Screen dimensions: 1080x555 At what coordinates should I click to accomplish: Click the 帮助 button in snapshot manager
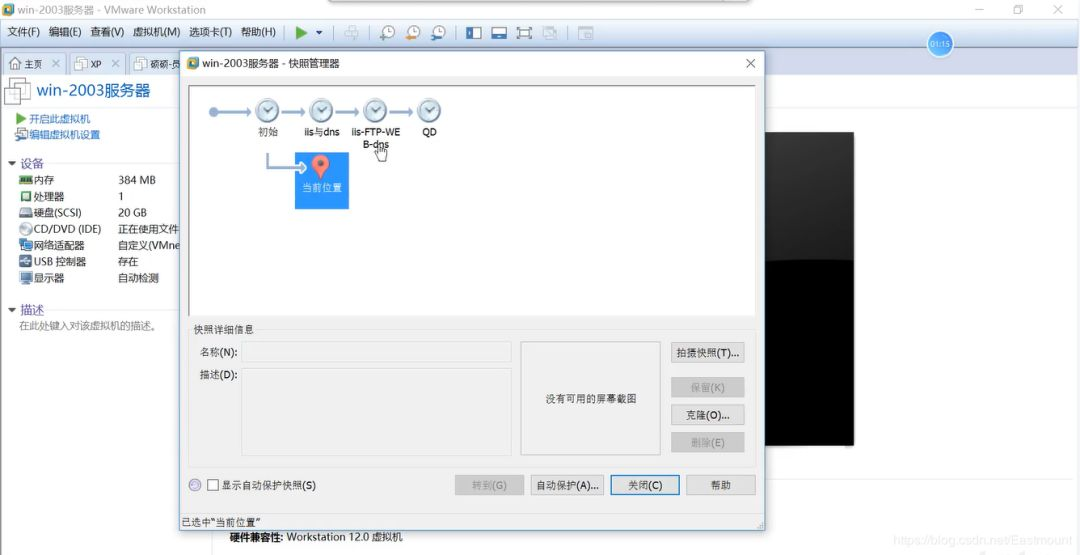[720, 485]
